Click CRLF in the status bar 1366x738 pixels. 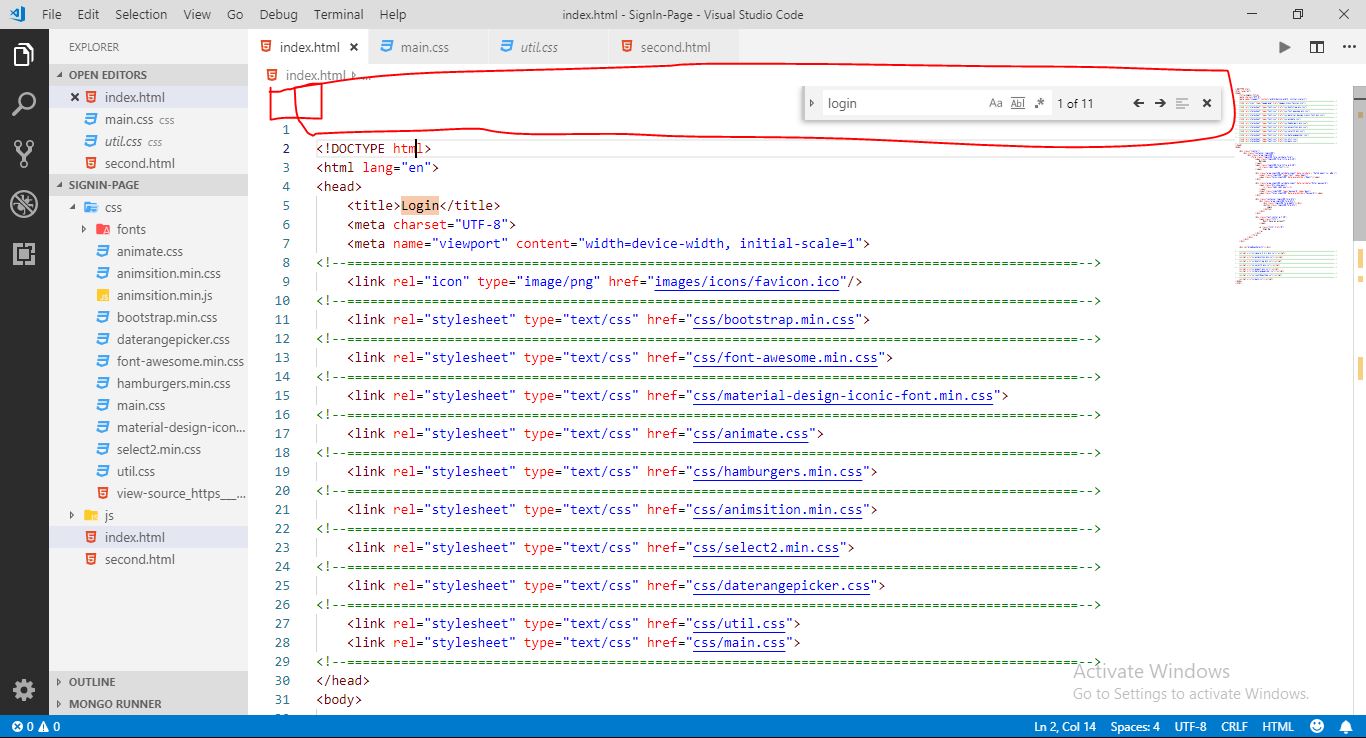[x=1234, y=726]
